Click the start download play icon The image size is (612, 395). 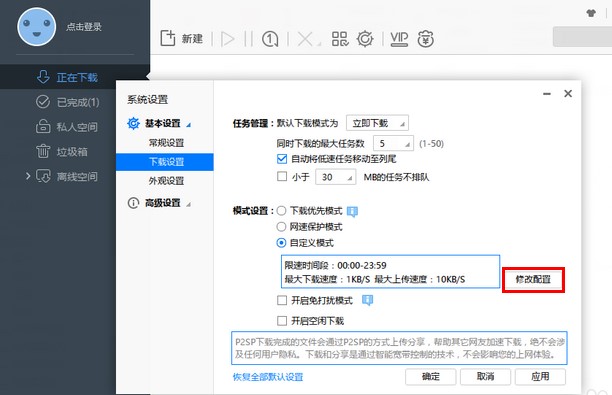228,39
